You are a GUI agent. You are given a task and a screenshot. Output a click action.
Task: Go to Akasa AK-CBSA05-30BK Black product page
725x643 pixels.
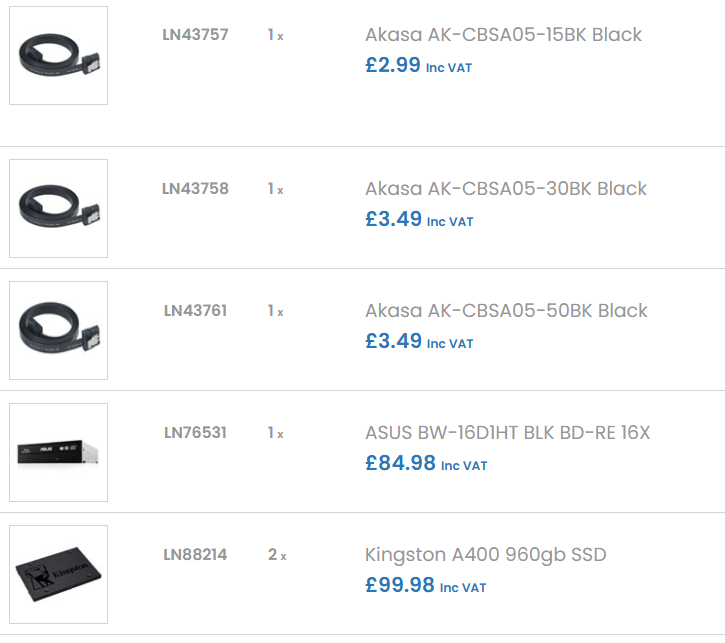click(x=506, y=189)
